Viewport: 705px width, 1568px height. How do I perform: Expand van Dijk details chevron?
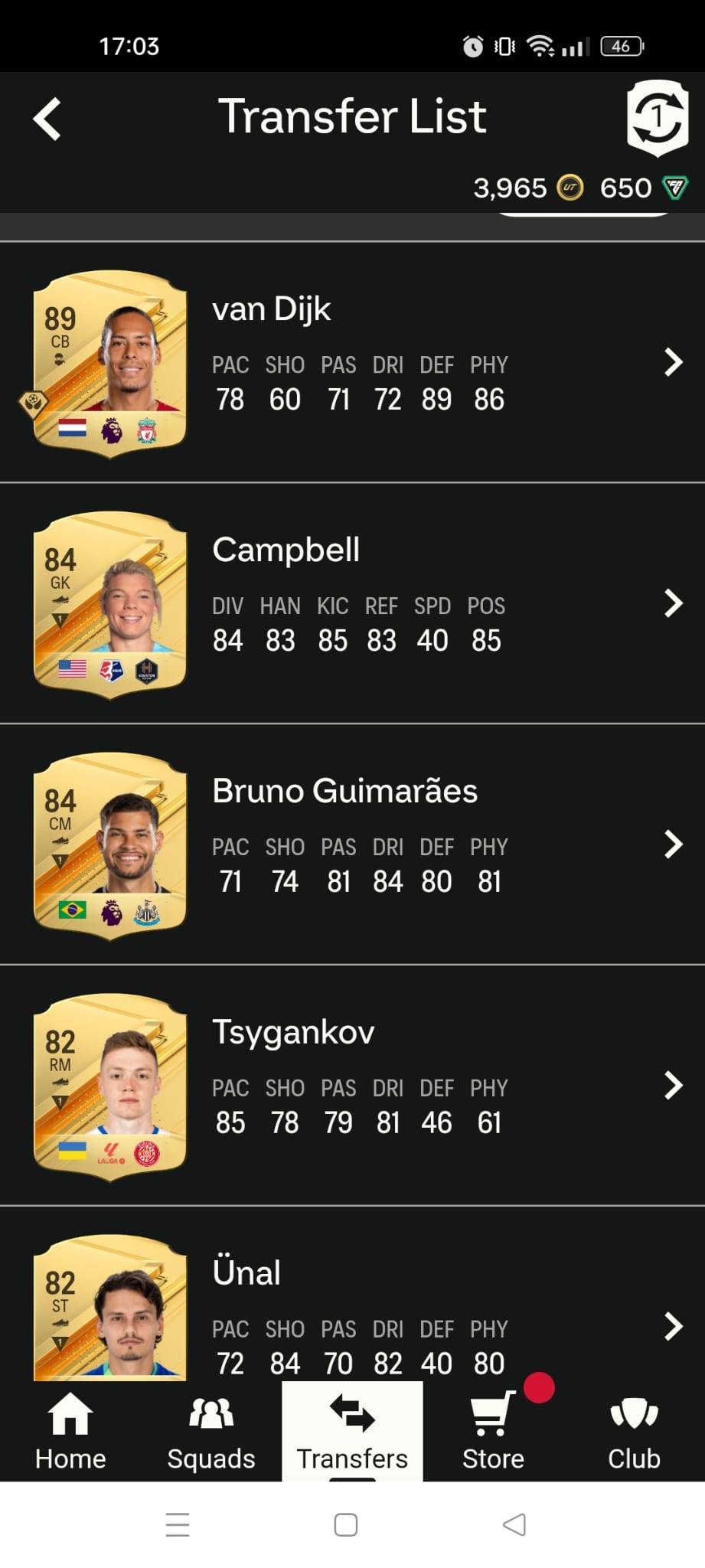[674, 362]
